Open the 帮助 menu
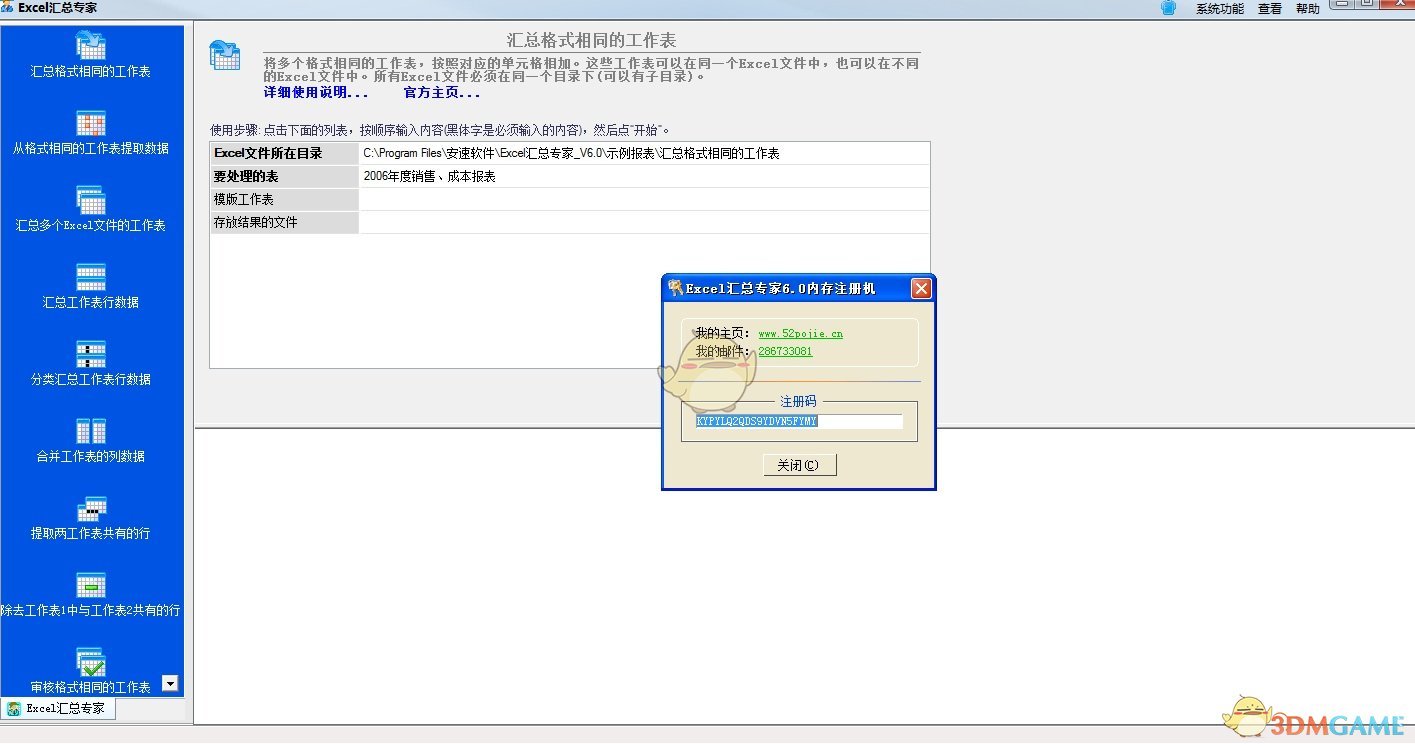This screenshot has width=1415, height=744. [1308, 9]
